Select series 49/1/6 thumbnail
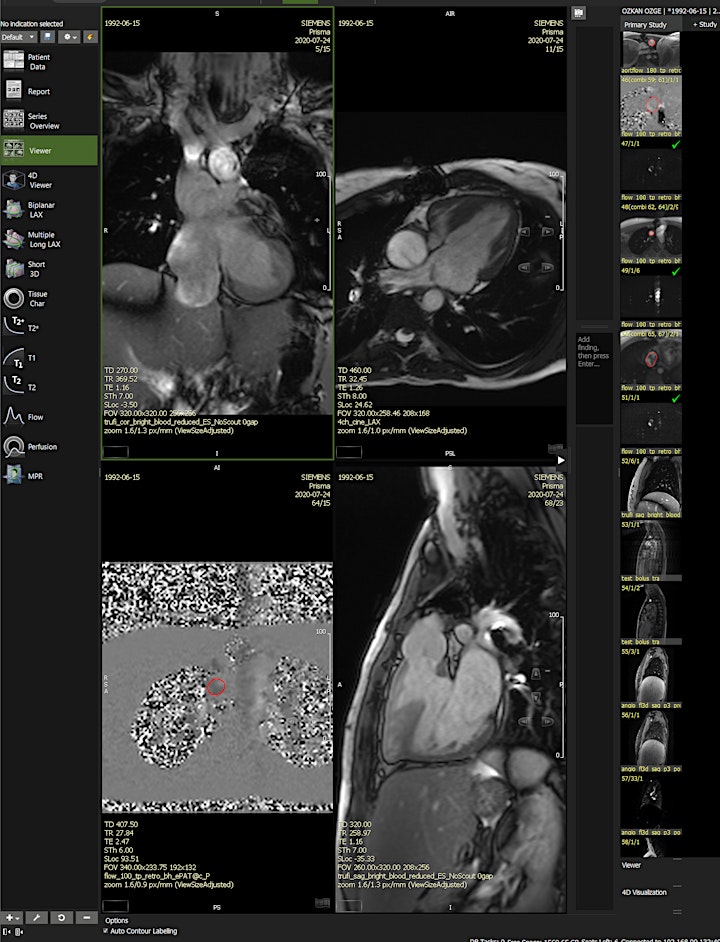Screen dimensions: 720x942 tap(651, 297)
